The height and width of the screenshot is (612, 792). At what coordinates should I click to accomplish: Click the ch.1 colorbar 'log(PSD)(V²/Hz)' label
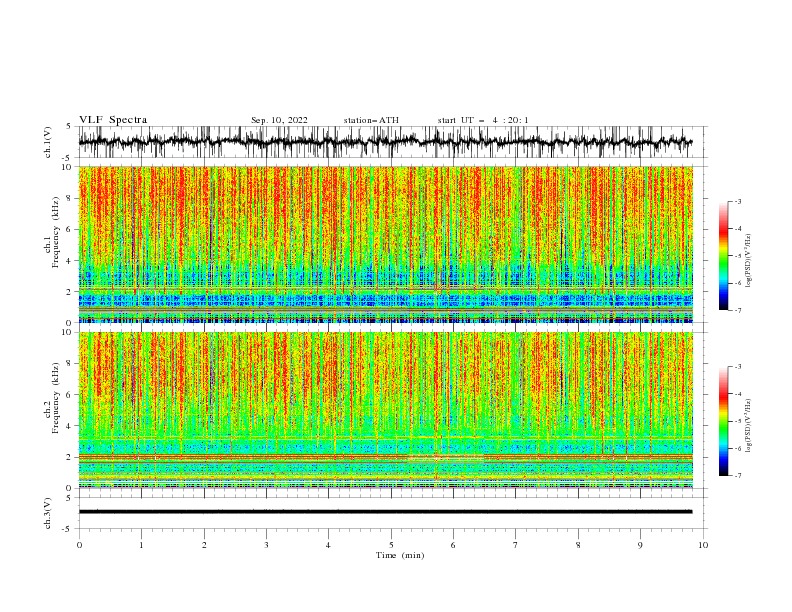748,261
